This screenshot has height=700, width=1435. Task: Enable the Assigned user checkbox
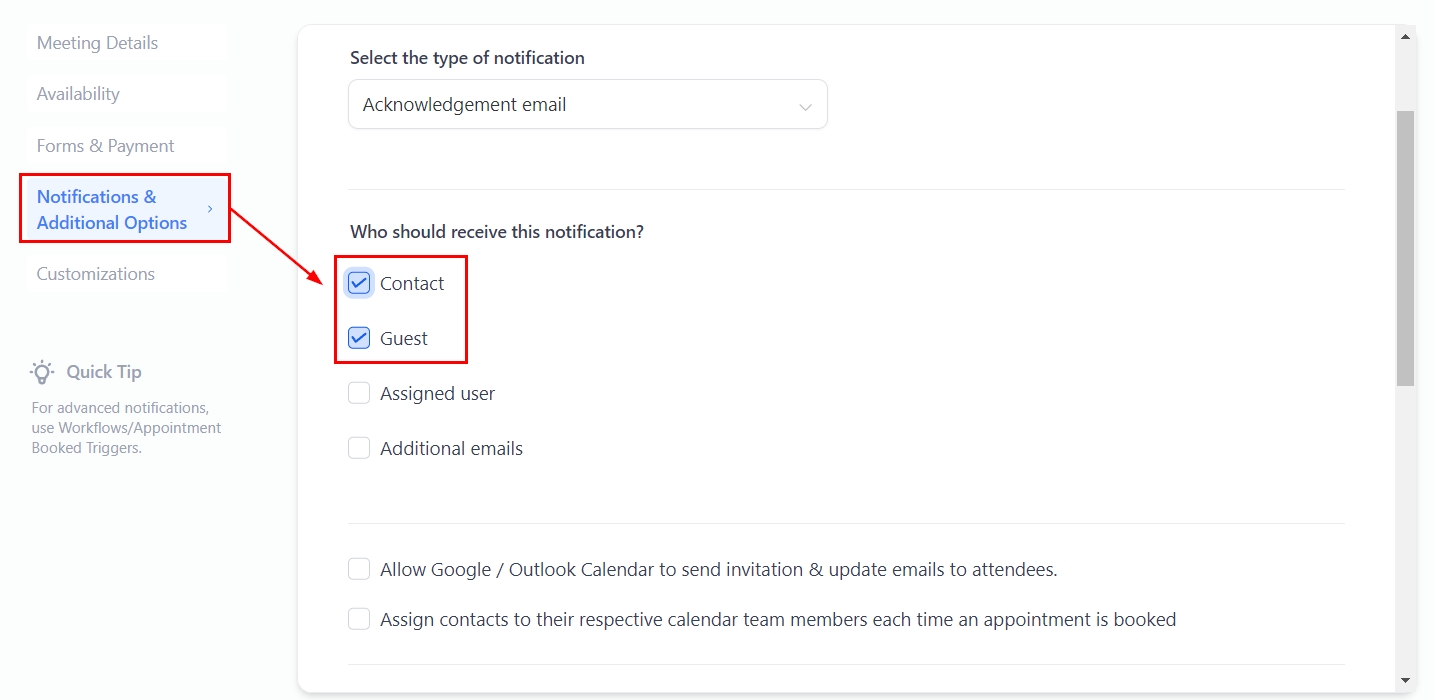359,393
